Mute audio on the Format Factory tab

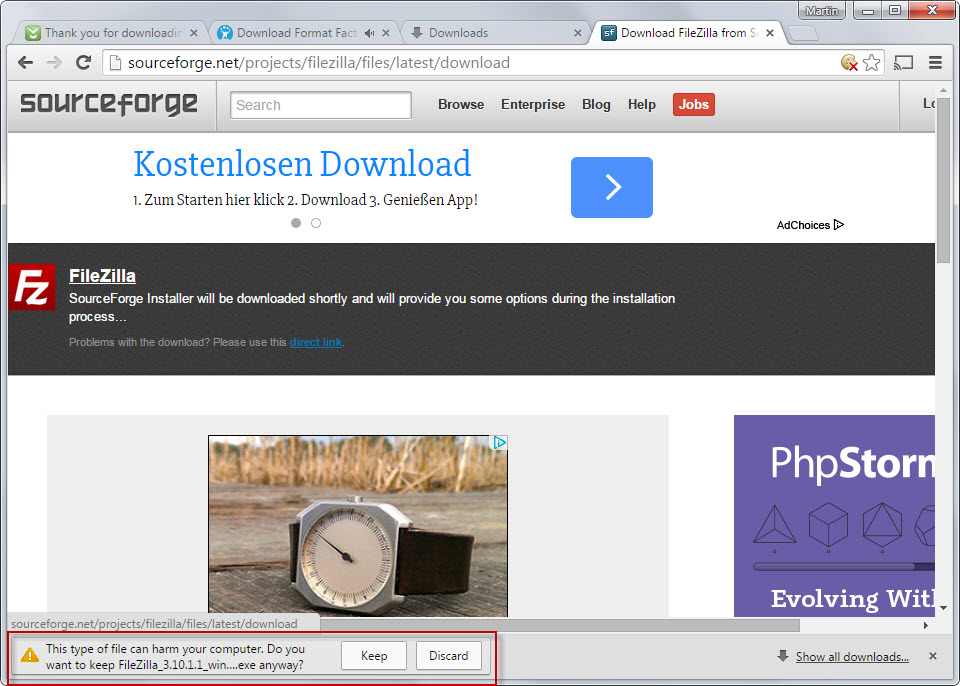point(369,33)
